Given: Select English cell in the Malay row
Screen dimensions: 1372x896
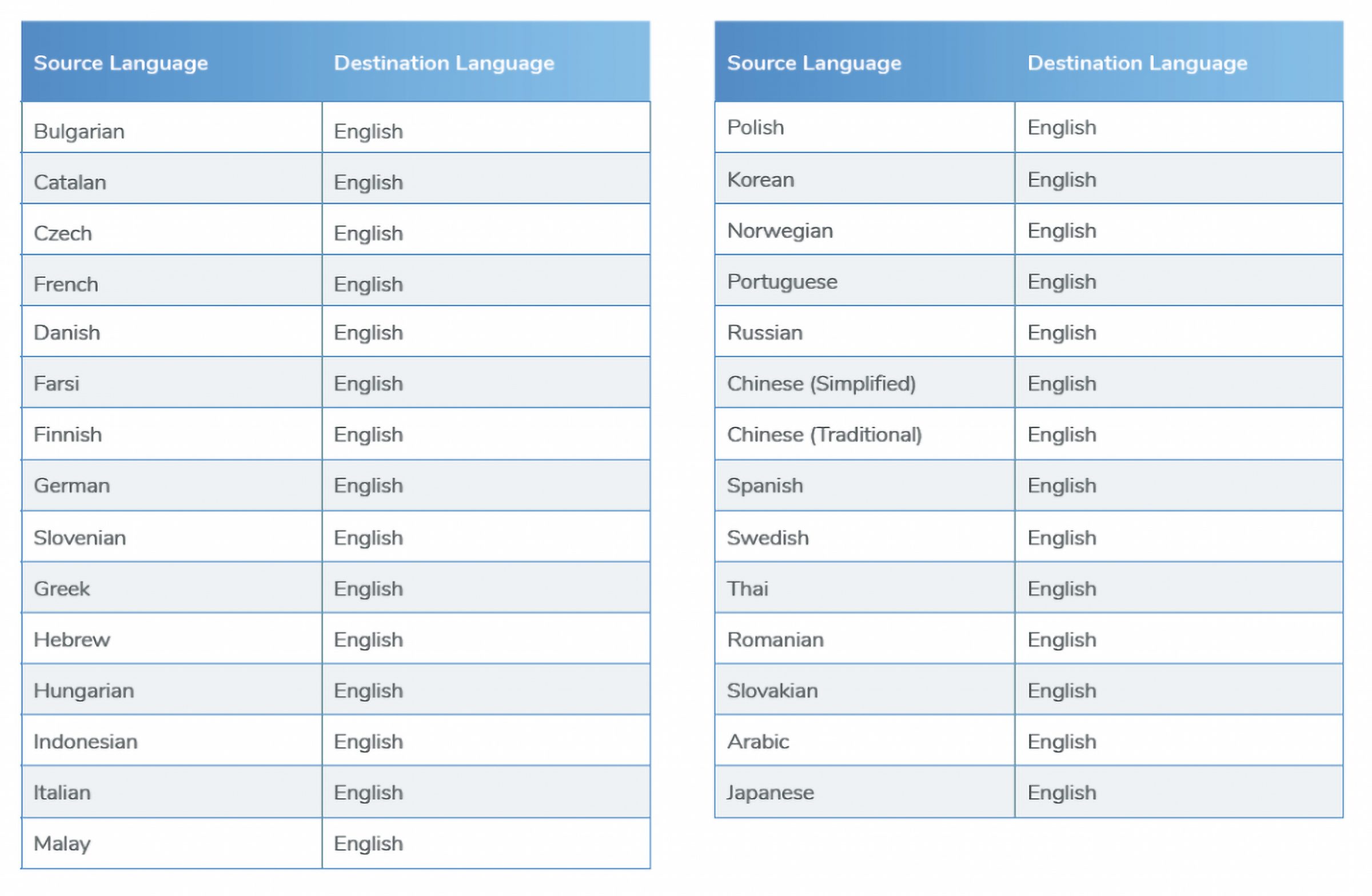Looking at the screenshot, I should coord(486,843).
